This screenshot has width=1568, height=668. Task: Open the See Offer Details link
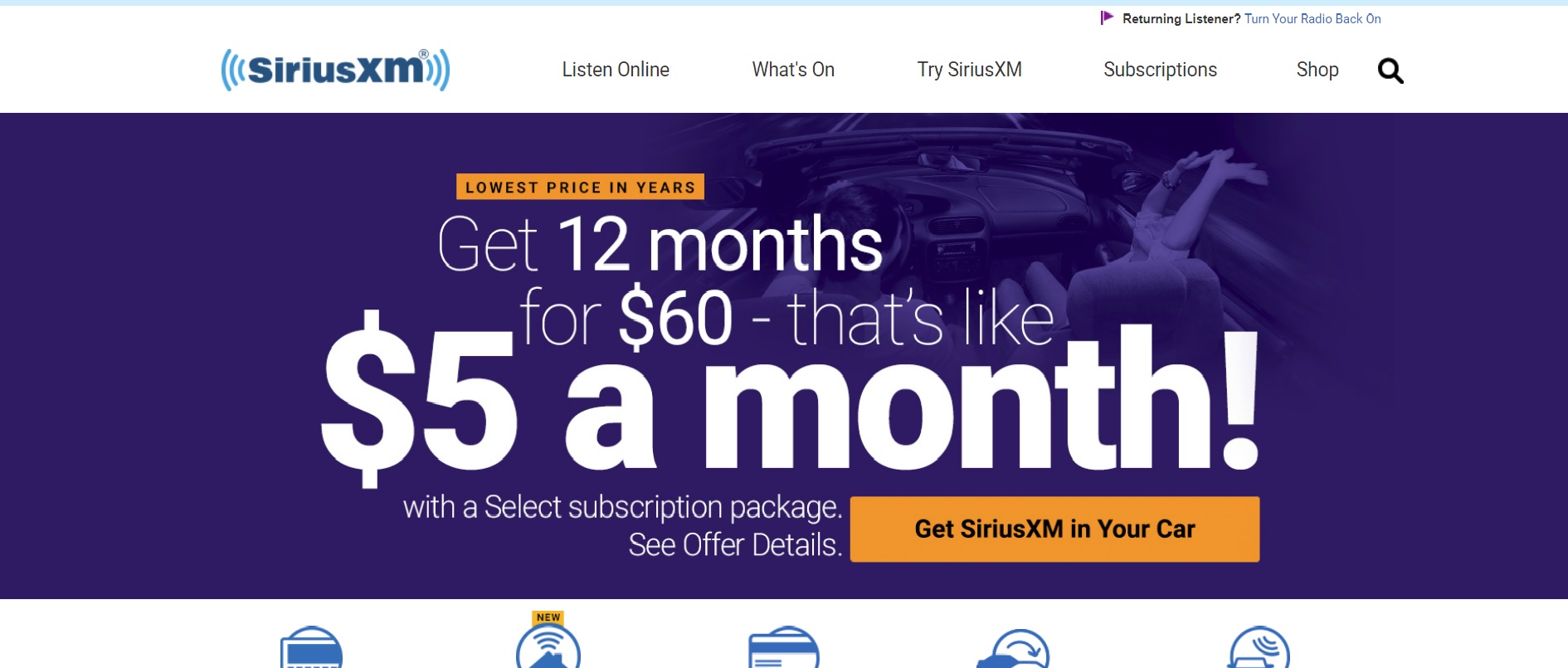[x=735, y=545]
